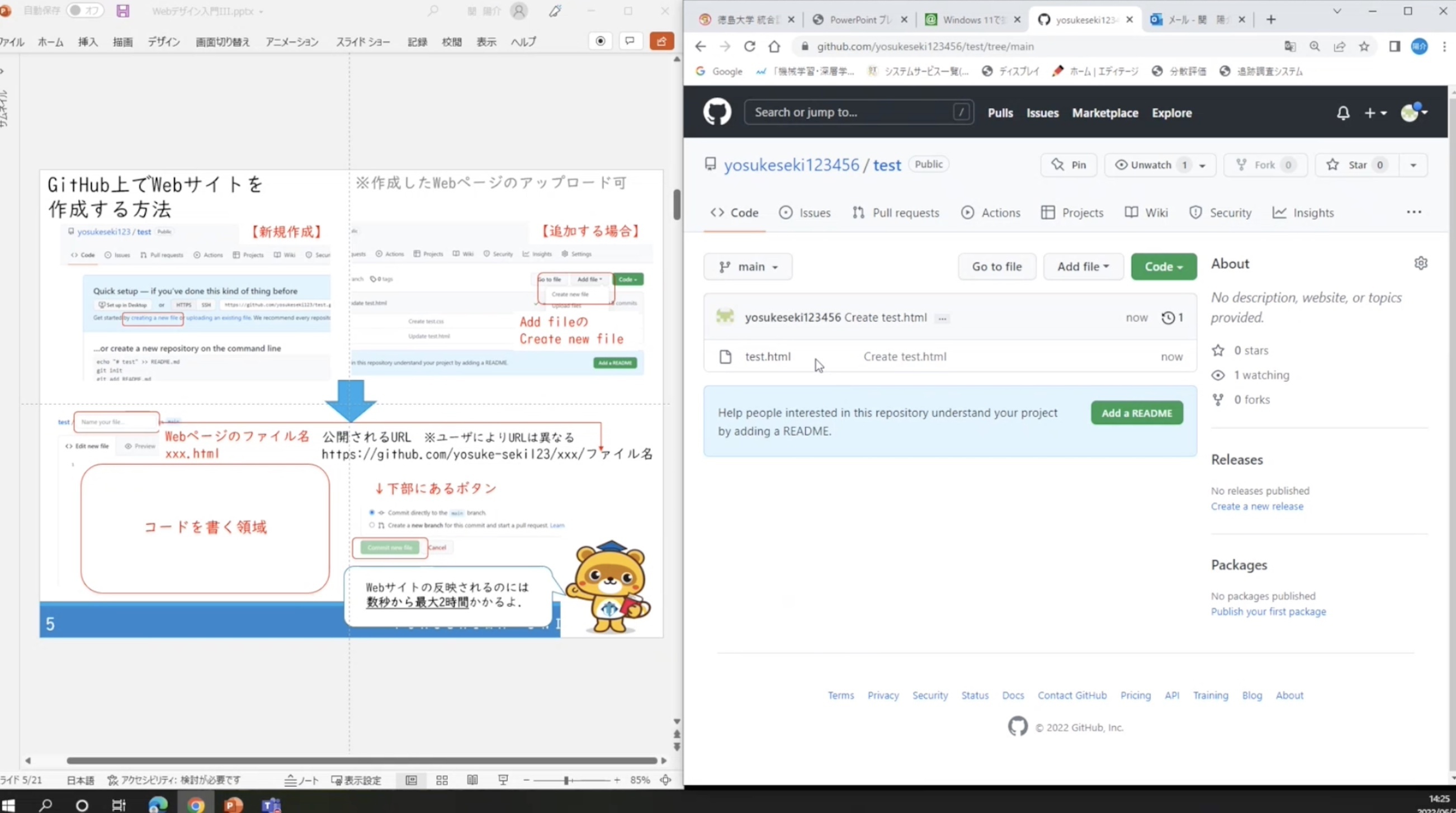Click zoom in plus in PowerPoint
This screenshot has height=813, width=1456.
617,780
